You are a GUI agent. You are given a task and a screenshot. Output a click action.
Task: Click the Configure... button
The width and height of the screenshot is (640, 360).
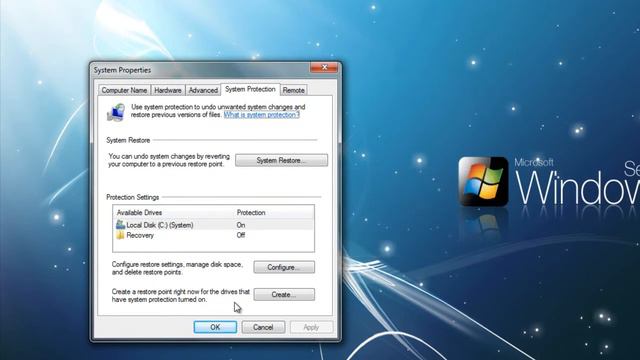tap(284, 267)
